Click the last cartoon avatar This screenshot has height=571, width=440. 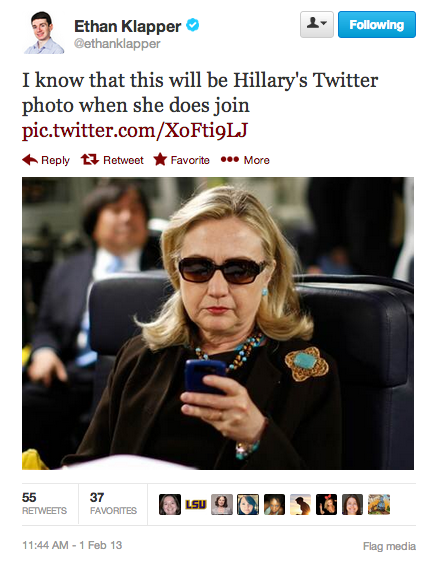coord(379,504)
